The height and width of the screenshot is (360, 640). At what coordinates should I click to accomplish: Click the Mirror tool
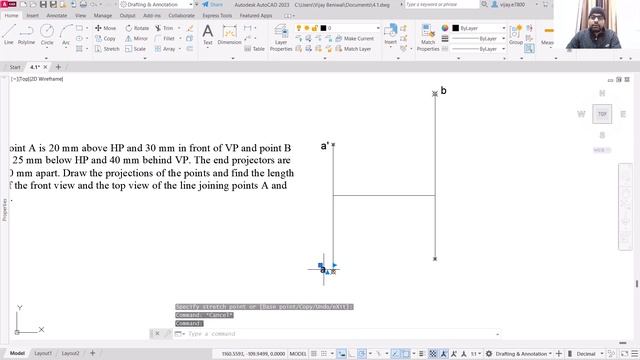pyautogui.click(x=136, y=38)
